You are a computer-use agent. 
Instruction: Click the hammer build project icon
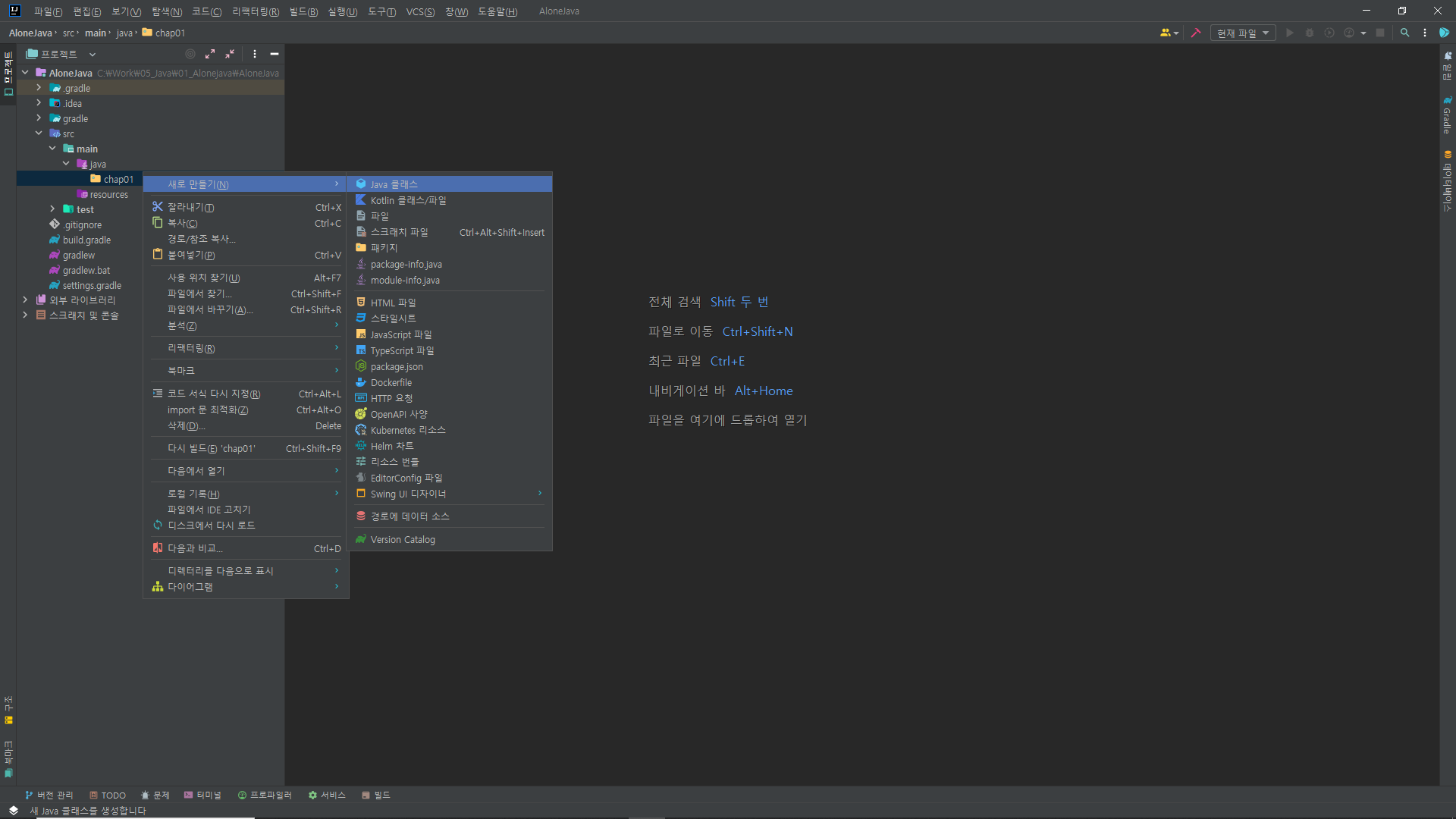tap(1196, 33)
